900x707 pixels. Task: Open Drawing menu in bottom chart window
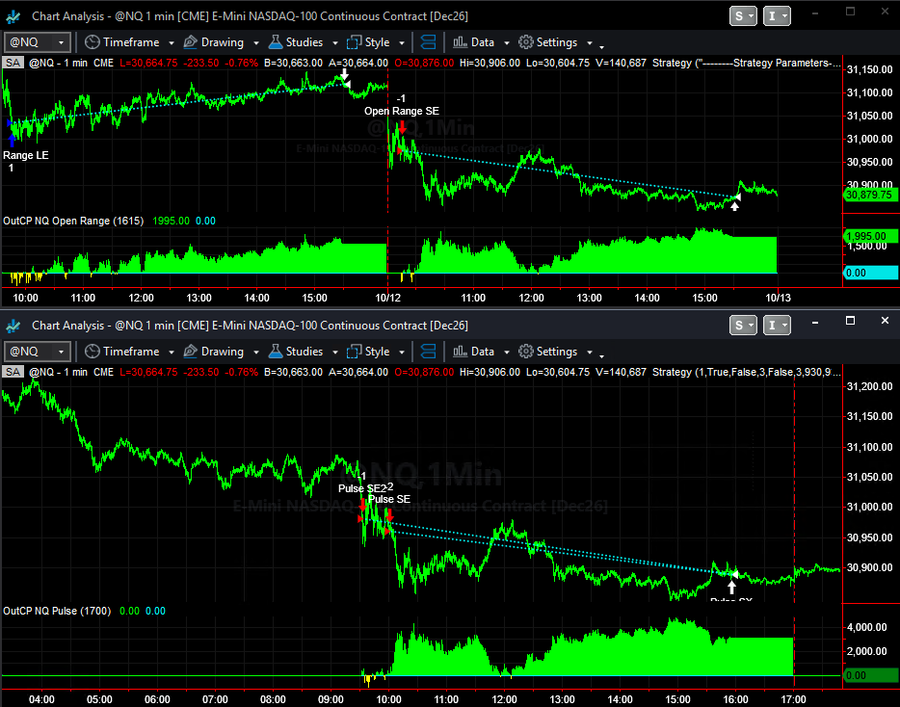coord(221,352)
